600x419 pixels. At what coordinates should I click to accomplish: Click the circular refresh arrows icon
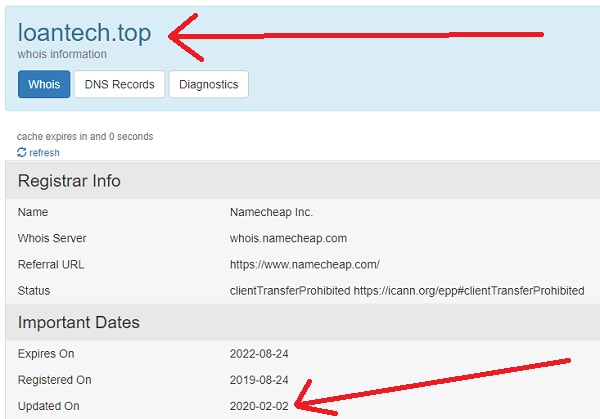pyautogui.click(x=22, y=152)
